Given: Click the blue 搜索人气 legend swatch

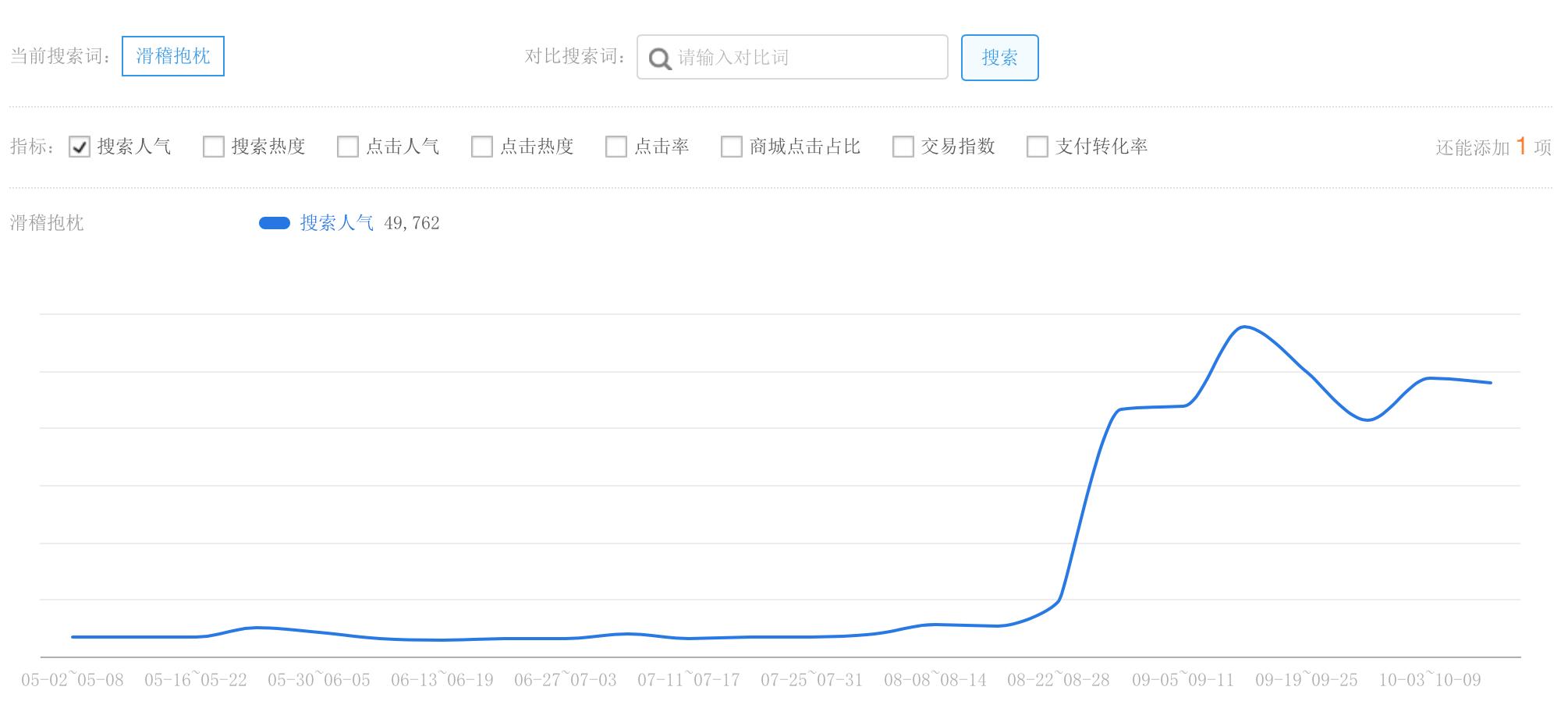Looking at the screenshot, I should coord(275,224).
